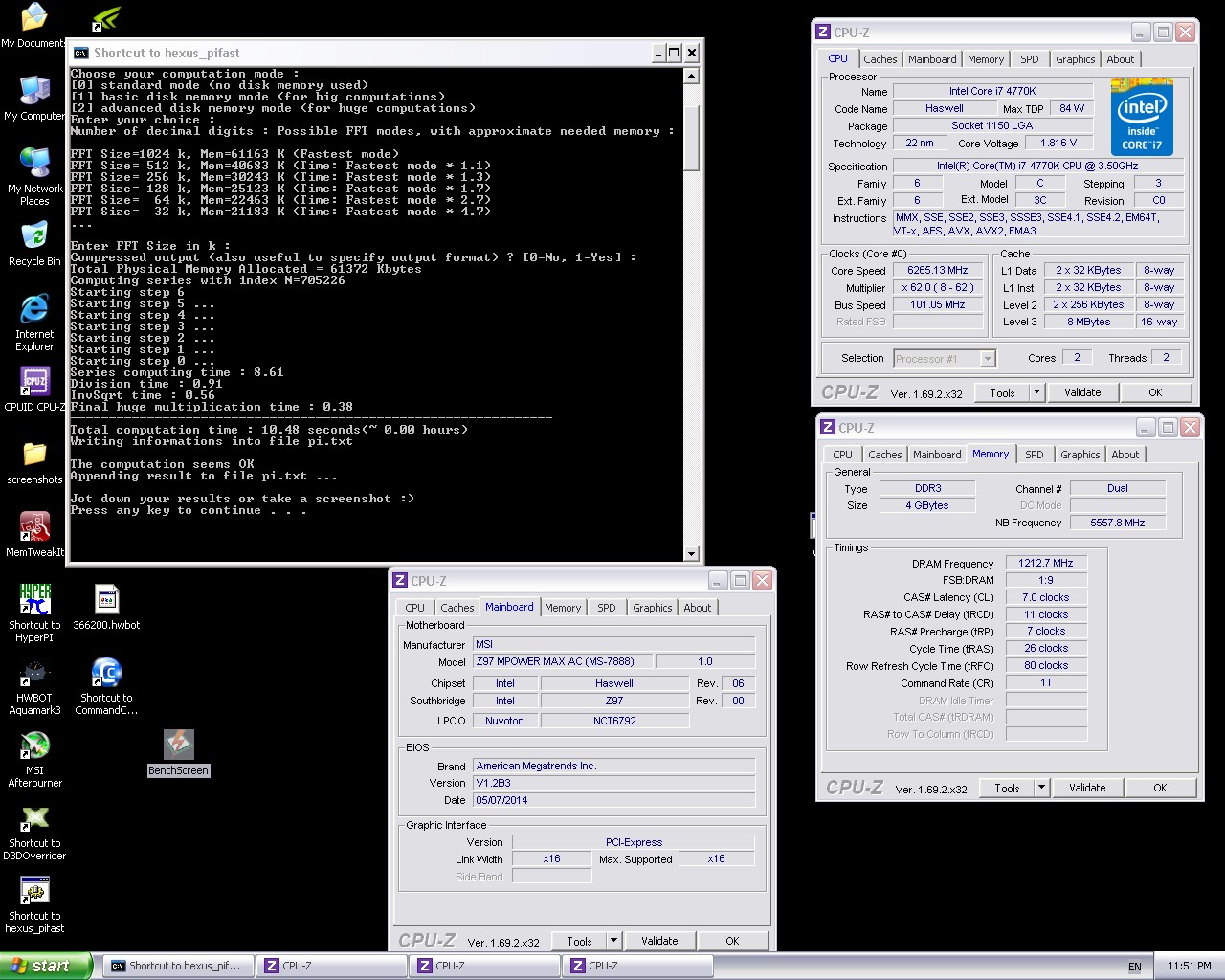Click the Core Voltage 1.816 V value
1225x980 pixels.
pos(1058,144)
